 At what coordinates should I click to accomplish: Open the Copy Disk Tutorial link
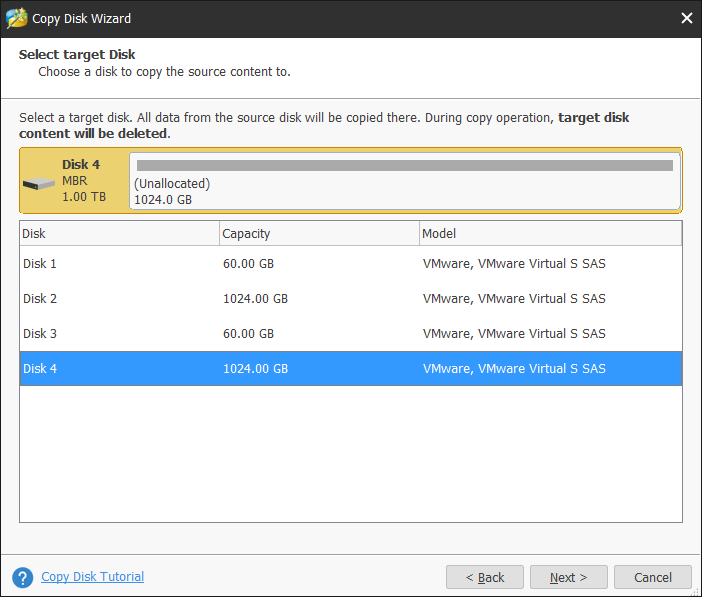point(93,576)
